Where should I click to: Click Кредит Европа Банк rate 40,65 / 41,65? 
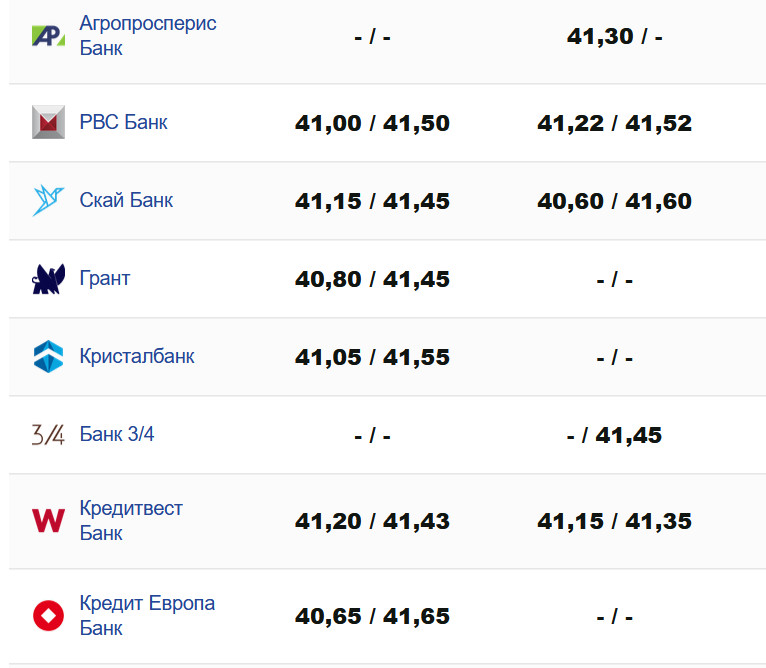tap(372, 616)
